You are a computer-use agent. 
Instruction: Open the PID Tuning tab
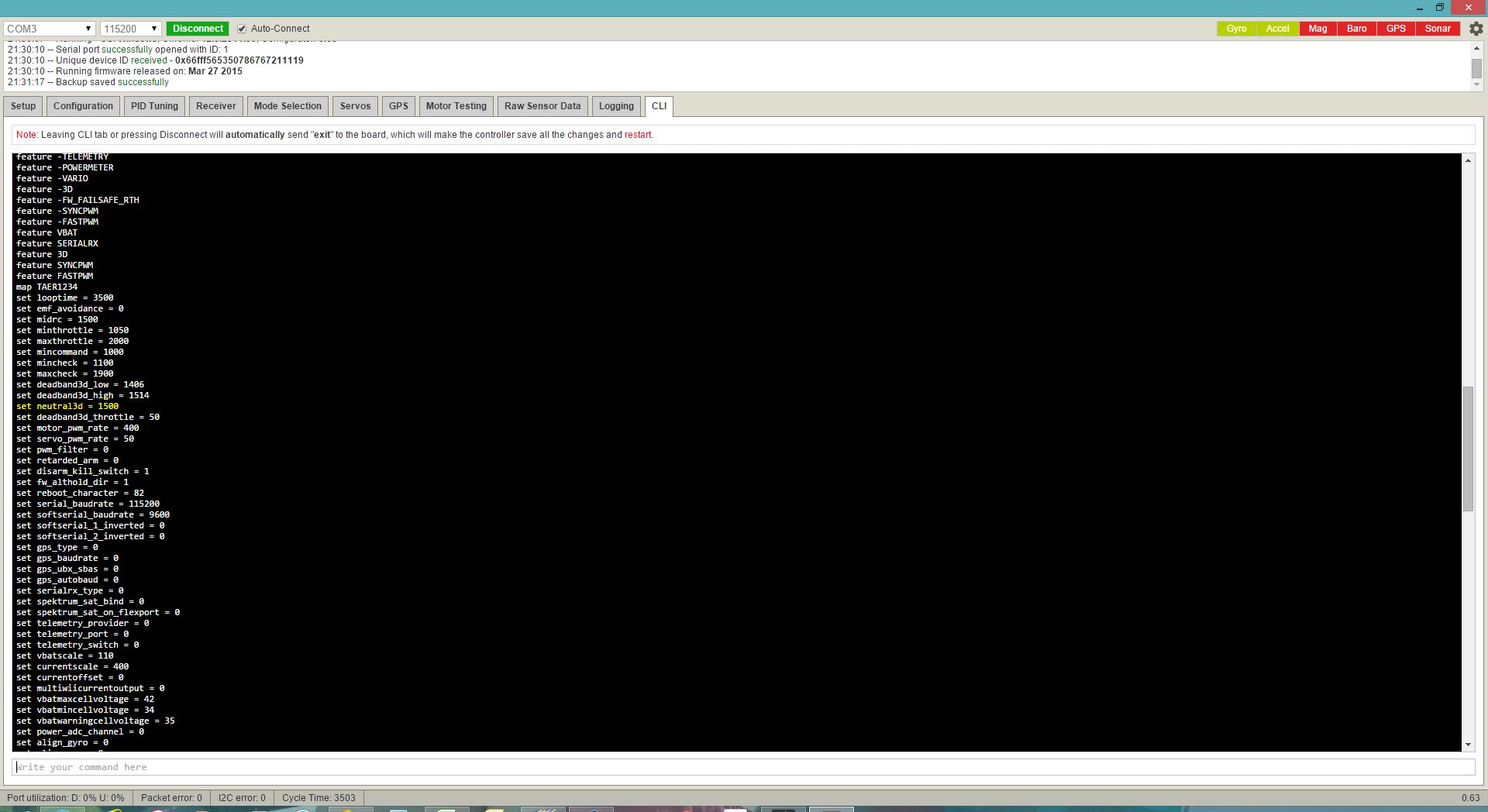coord(154,106)
